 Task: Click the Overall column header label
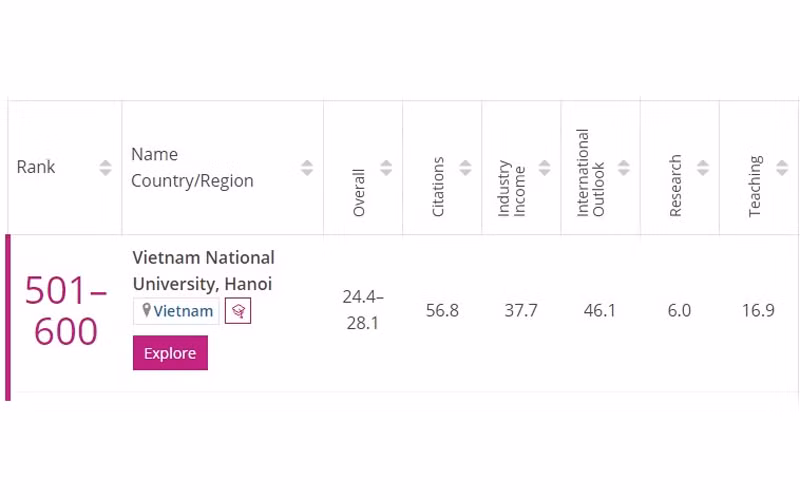(359, 192)
